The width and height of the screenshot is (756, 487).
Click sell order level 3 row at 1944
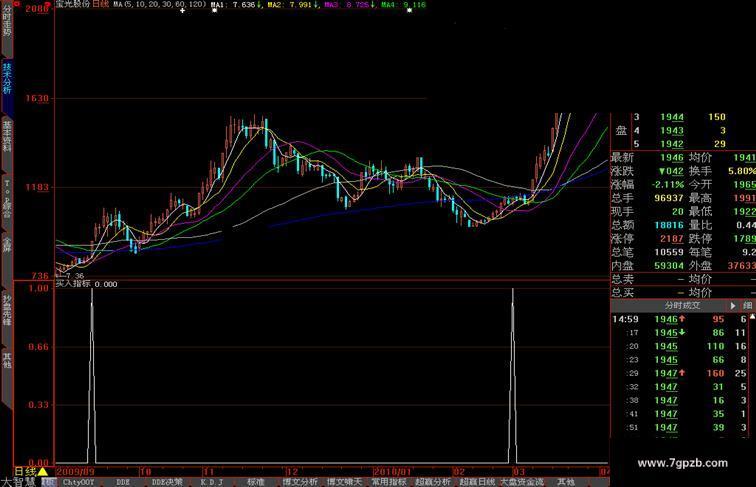pos(679,117)
